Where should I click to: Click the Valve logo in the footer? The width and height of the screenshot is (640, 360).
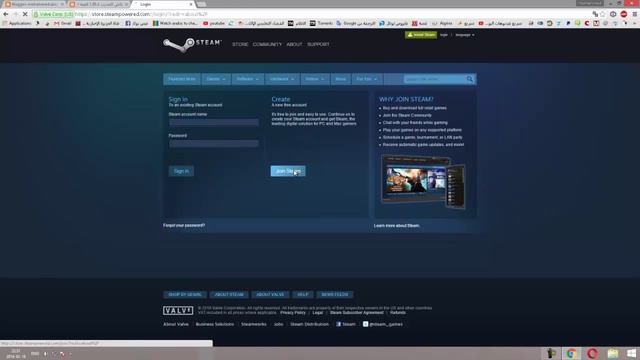[x=178, y=311]
